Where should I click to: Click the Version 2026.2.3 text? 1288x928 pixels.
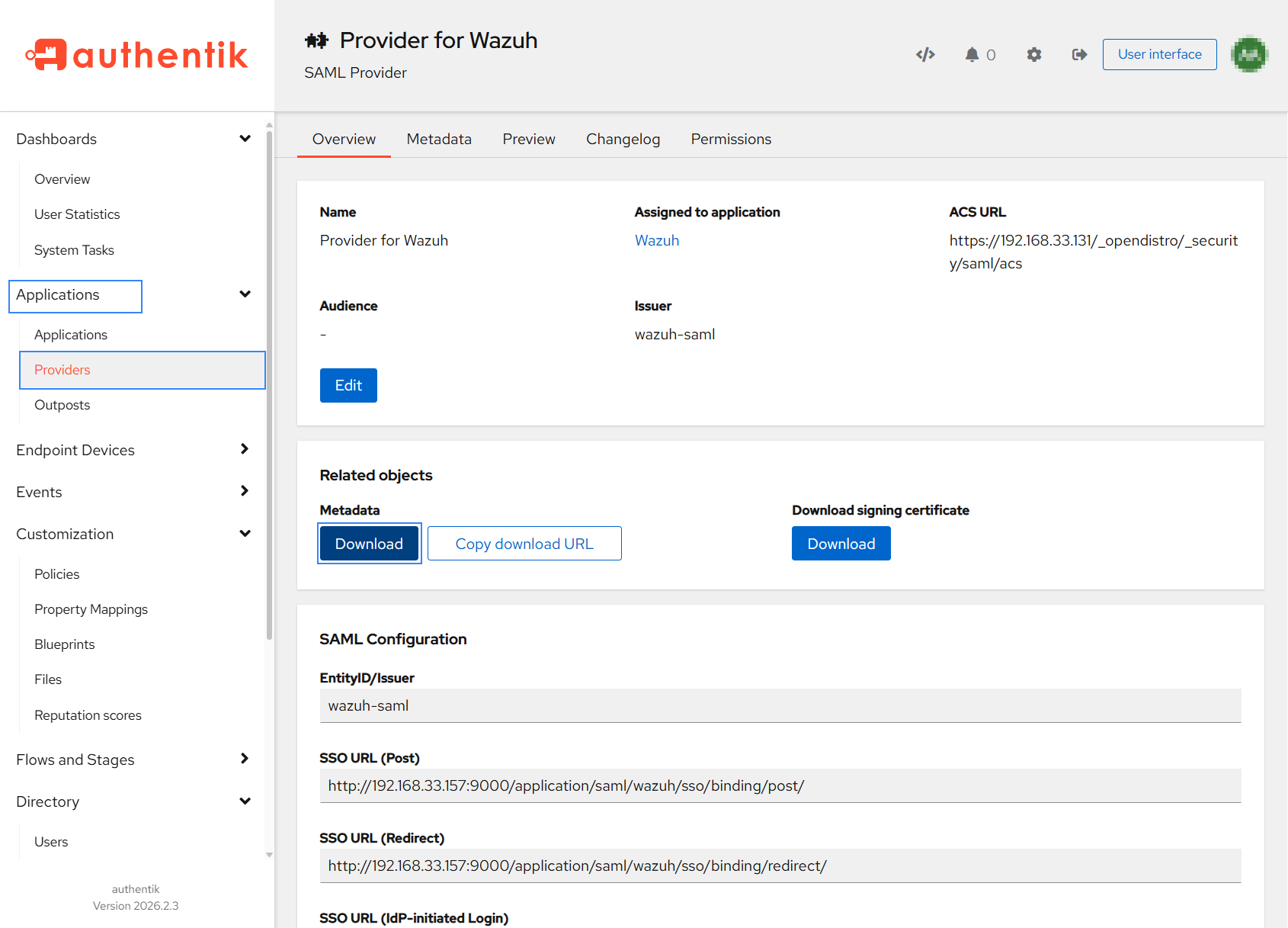(136, 906)
